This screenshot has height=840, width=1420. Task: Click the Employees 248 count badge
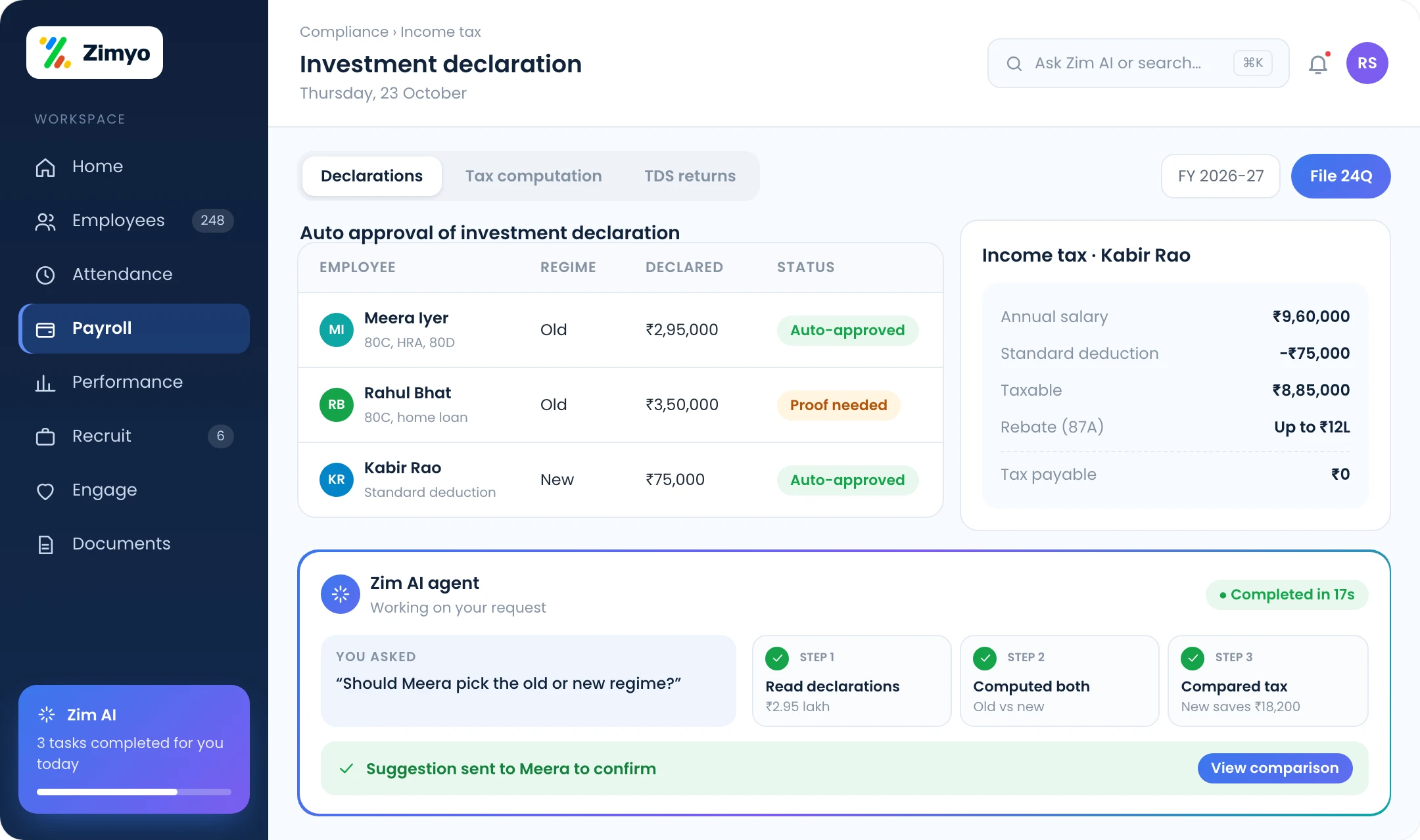(212, 221)
